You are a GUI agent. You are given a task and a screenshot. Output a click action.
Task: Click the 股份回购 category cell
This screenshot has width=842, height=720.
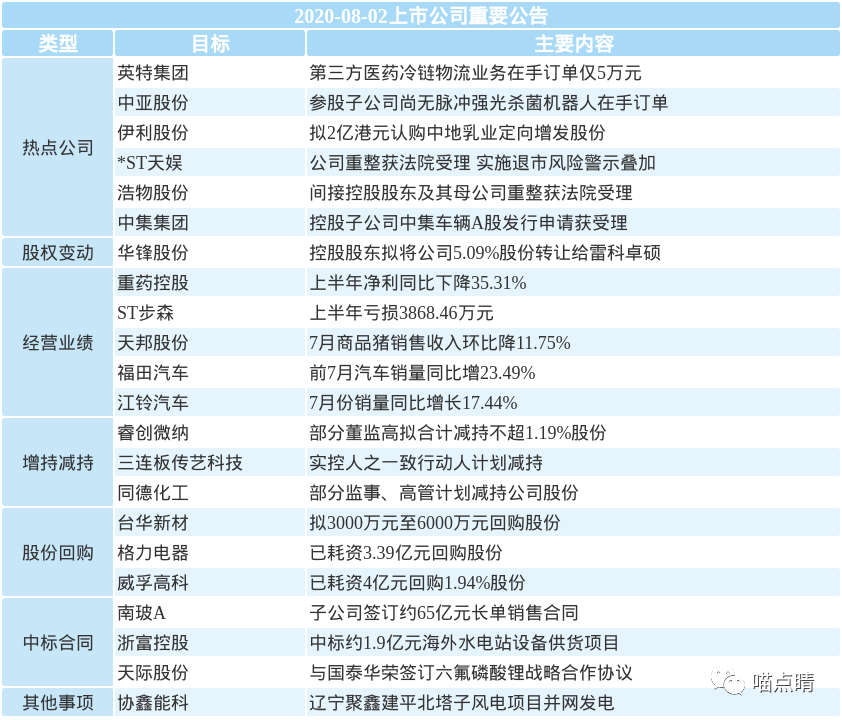[57, 552]
